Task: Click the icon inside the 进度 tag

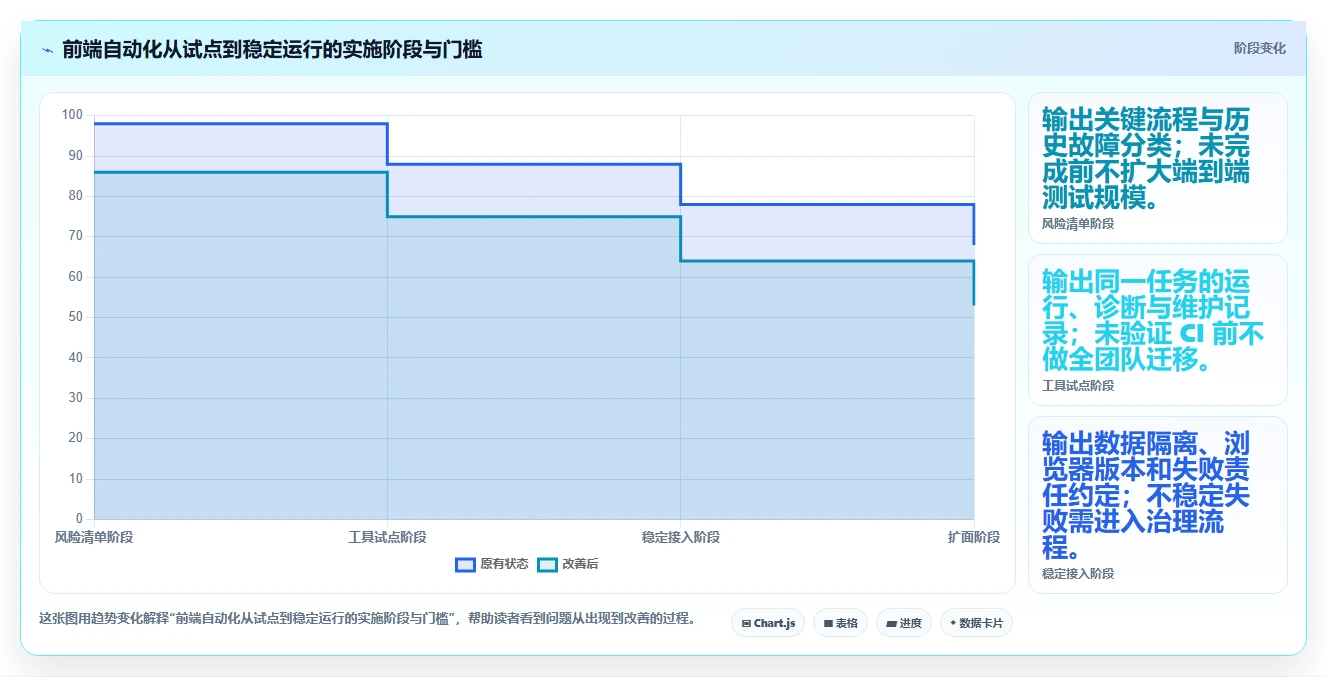Action: pos(892,623)
